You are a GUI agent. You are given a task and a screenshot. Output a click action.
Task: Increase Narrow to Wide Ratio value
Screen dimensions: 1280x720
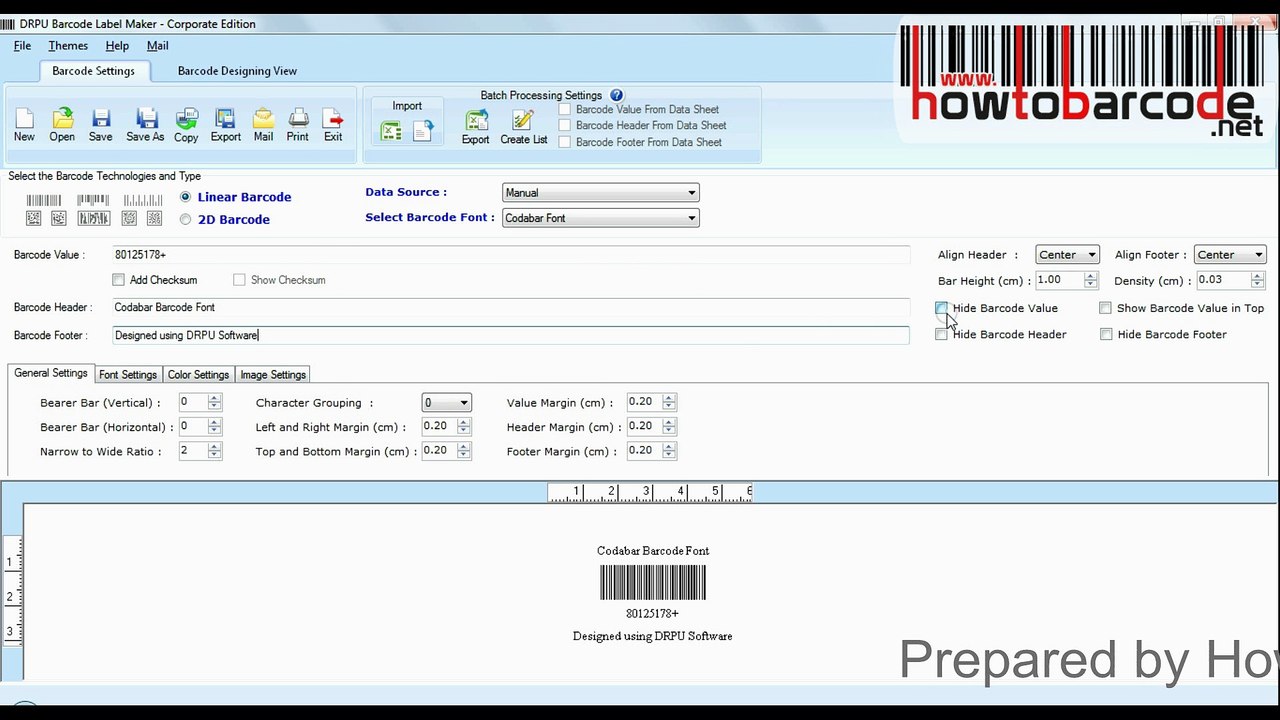click(214, 447)
